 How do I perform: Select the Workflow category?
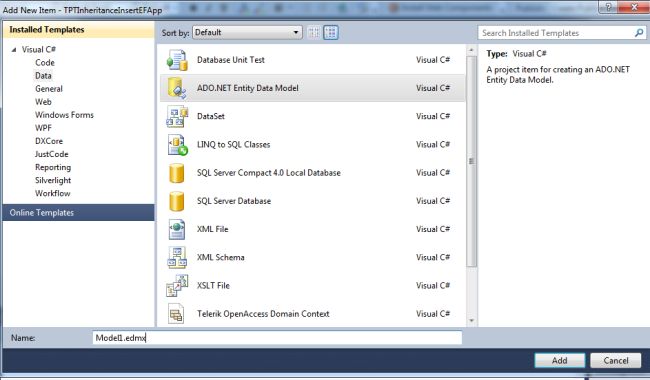(52, 194)
